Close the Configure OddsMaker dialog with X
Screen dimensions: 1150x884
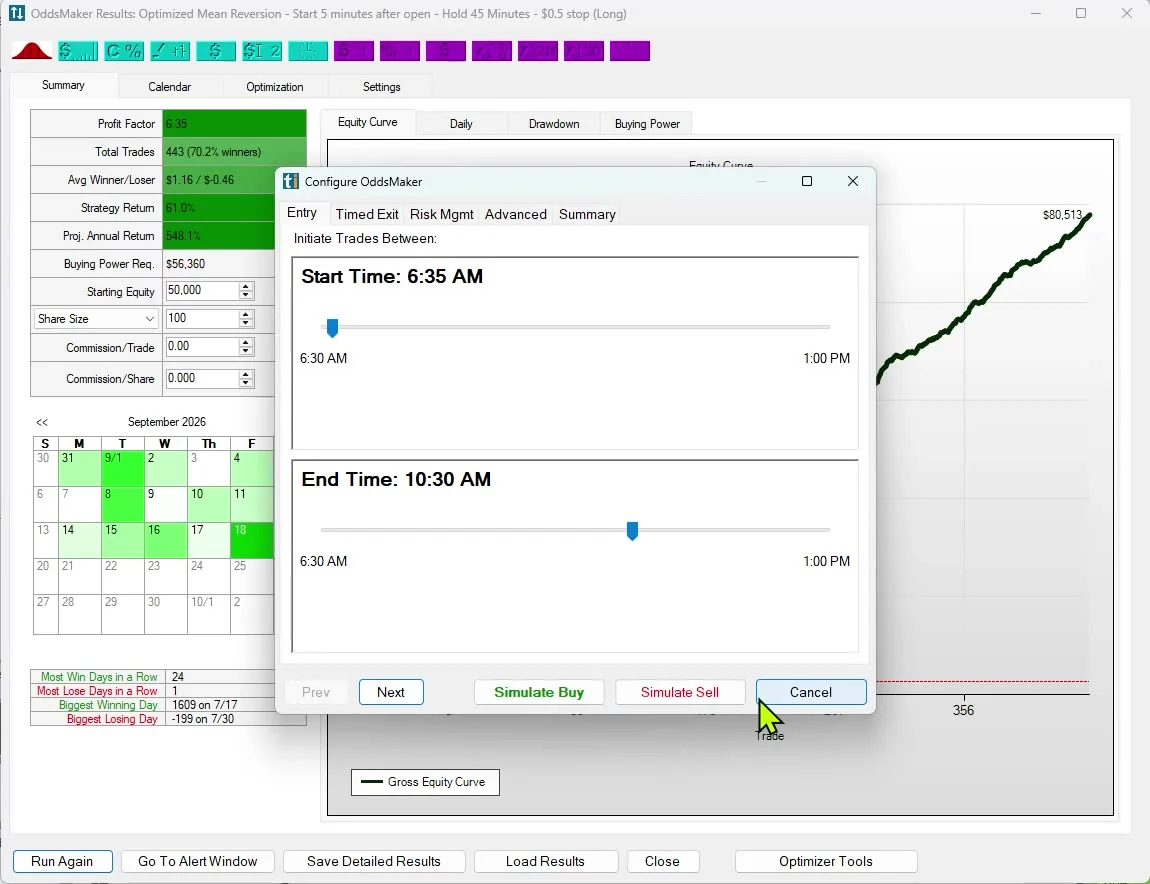pyautogui.click(x=852, y=181)
